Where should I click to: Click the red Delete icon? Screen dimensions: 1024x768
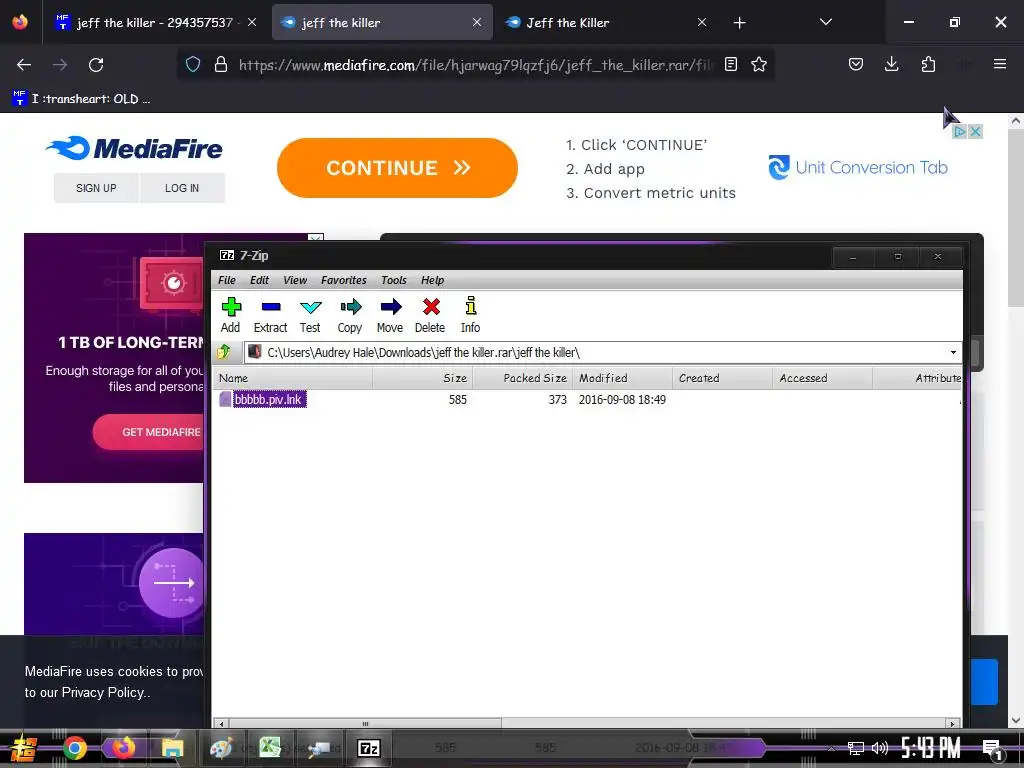point(430,315)
